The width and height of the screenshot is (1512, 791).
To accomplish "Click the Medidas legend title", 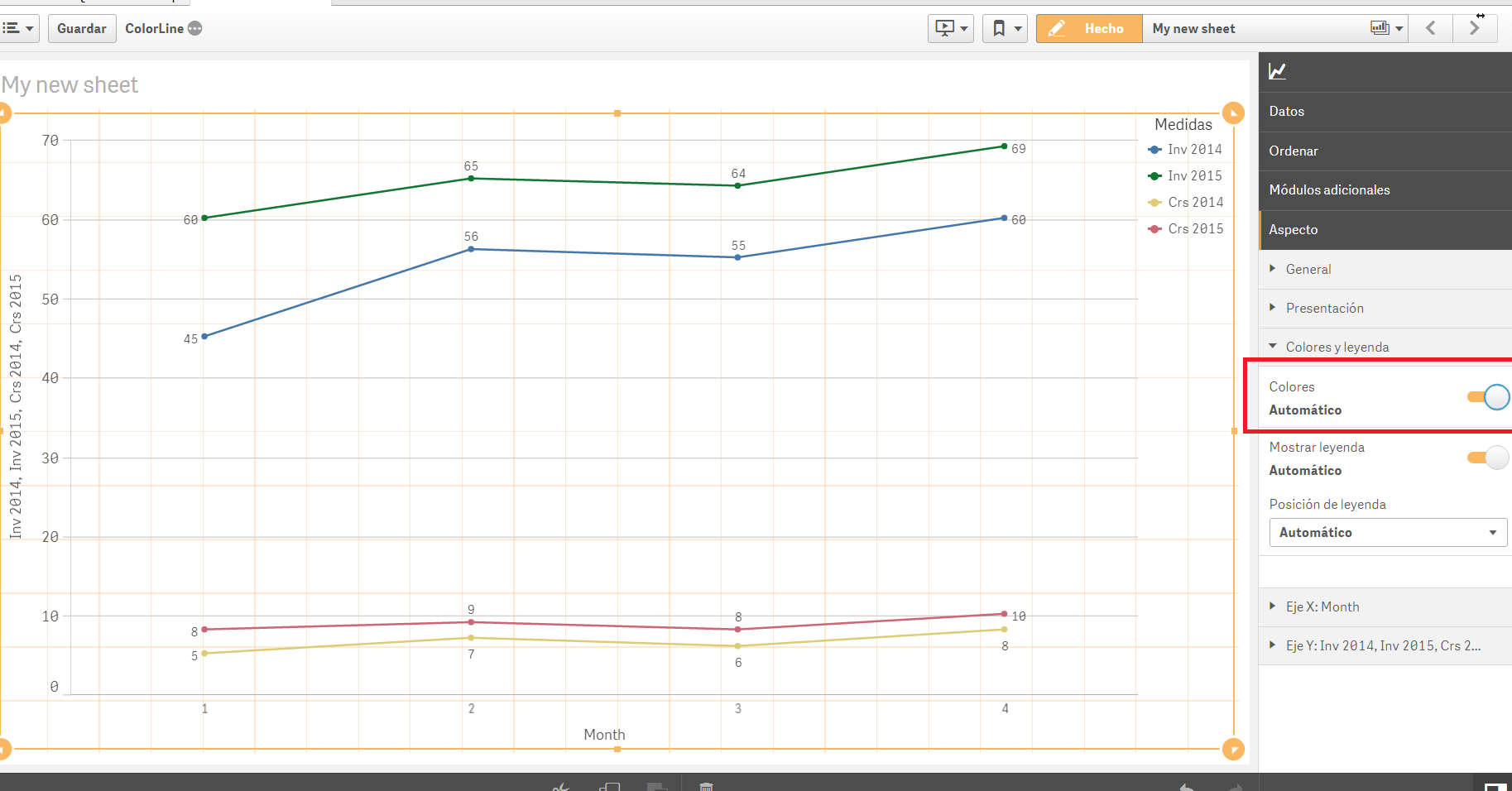I will point(1183,125).
